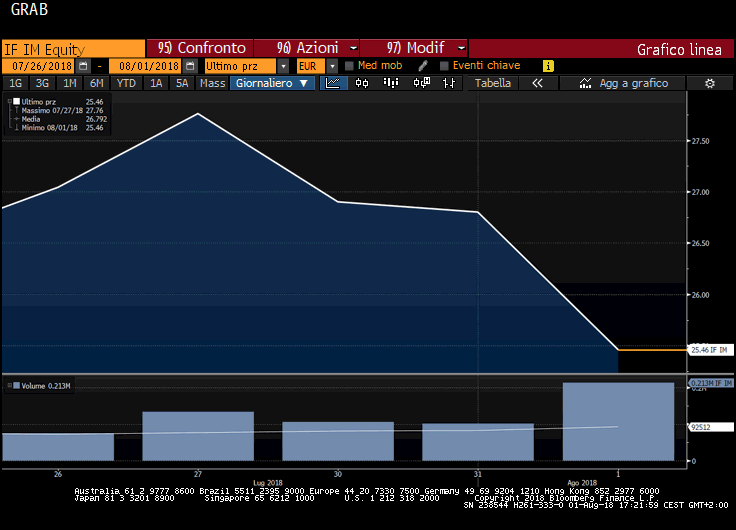Click the Minimo 08/01/18 legend row

[58, 128]
